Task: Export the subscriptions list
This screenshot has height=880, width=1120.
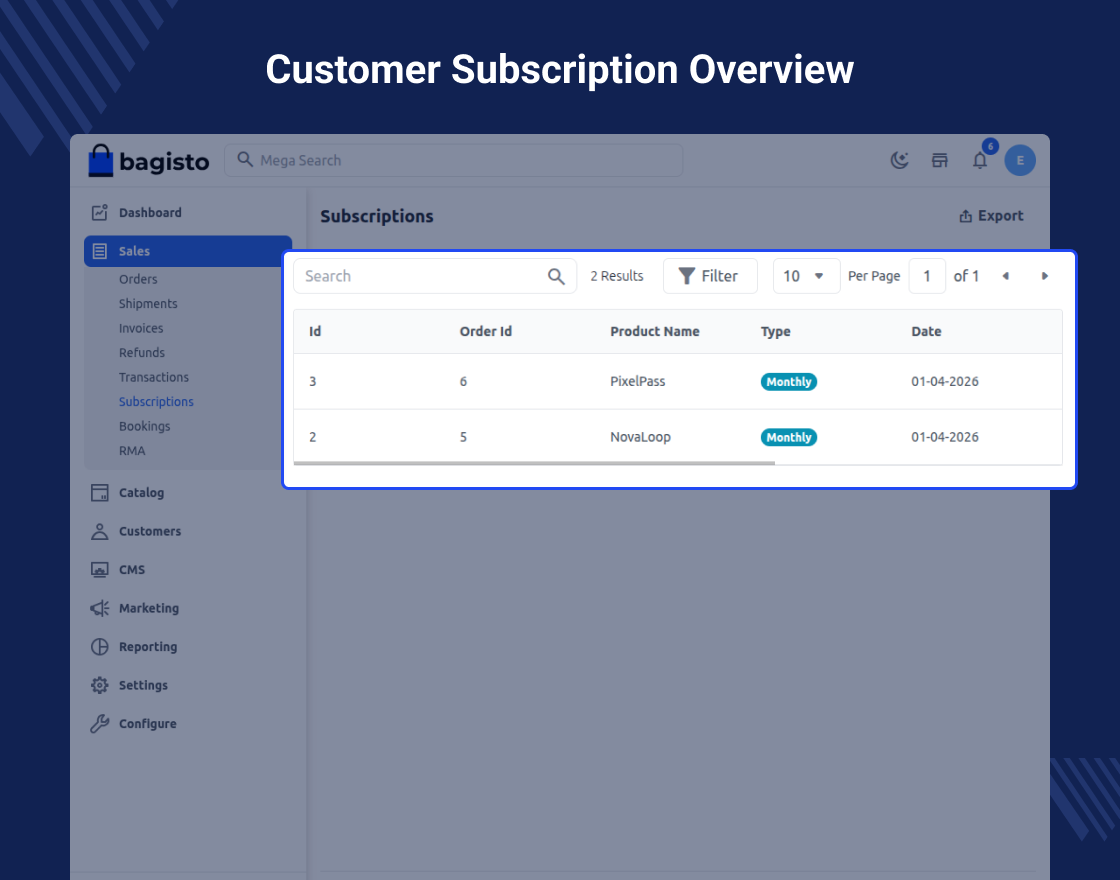Action: pos(991,216)
